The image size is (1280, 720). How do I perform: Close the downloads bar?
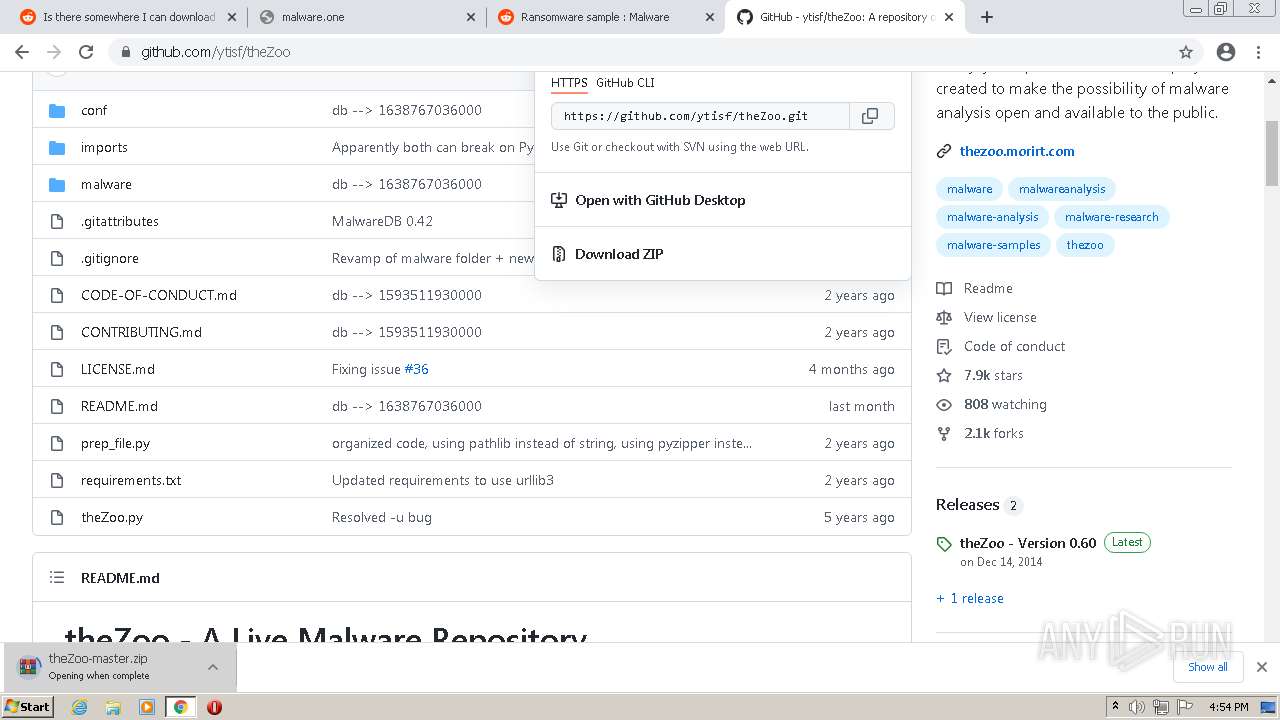point(1262,667)
